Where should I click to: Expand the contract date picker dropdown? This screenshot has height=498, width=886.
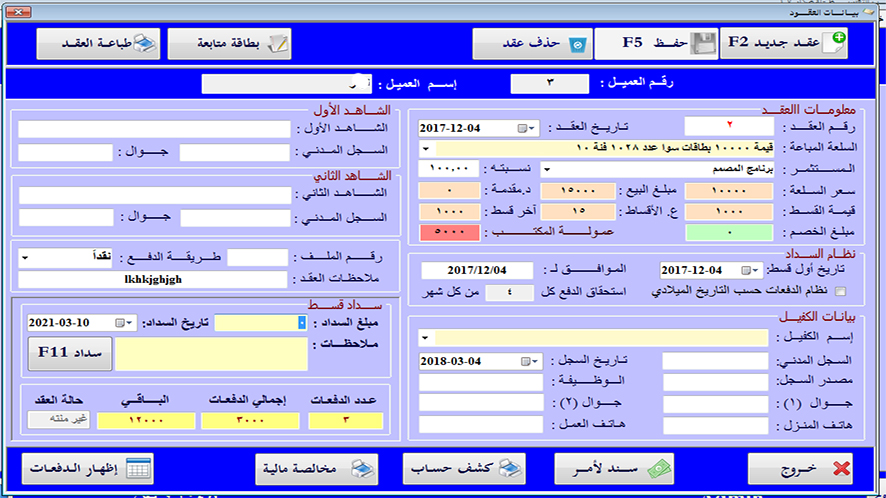pos(533,128)
